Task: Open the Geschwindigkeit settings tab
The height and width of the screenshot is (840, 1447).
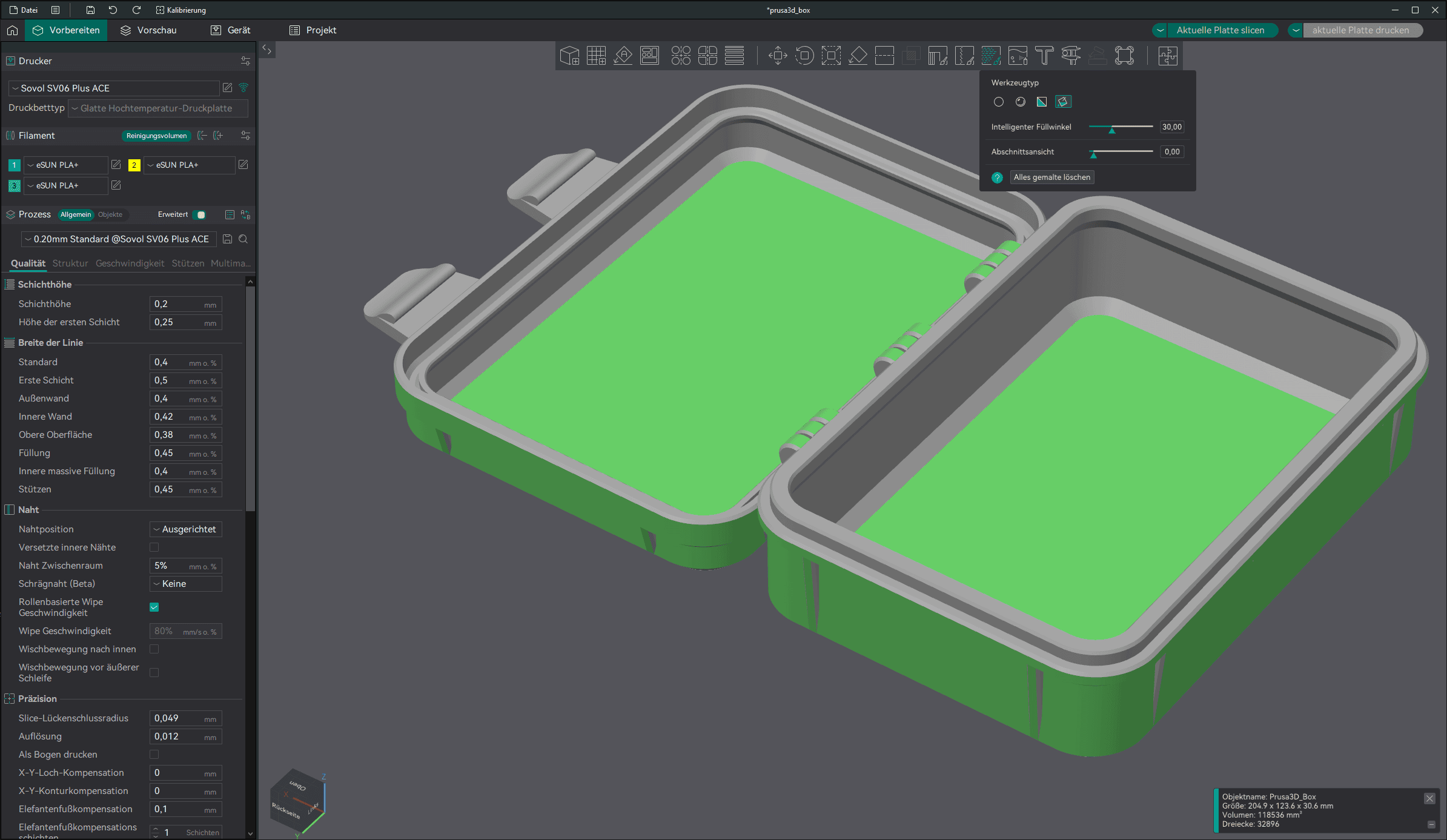Action: pos(130,263)
